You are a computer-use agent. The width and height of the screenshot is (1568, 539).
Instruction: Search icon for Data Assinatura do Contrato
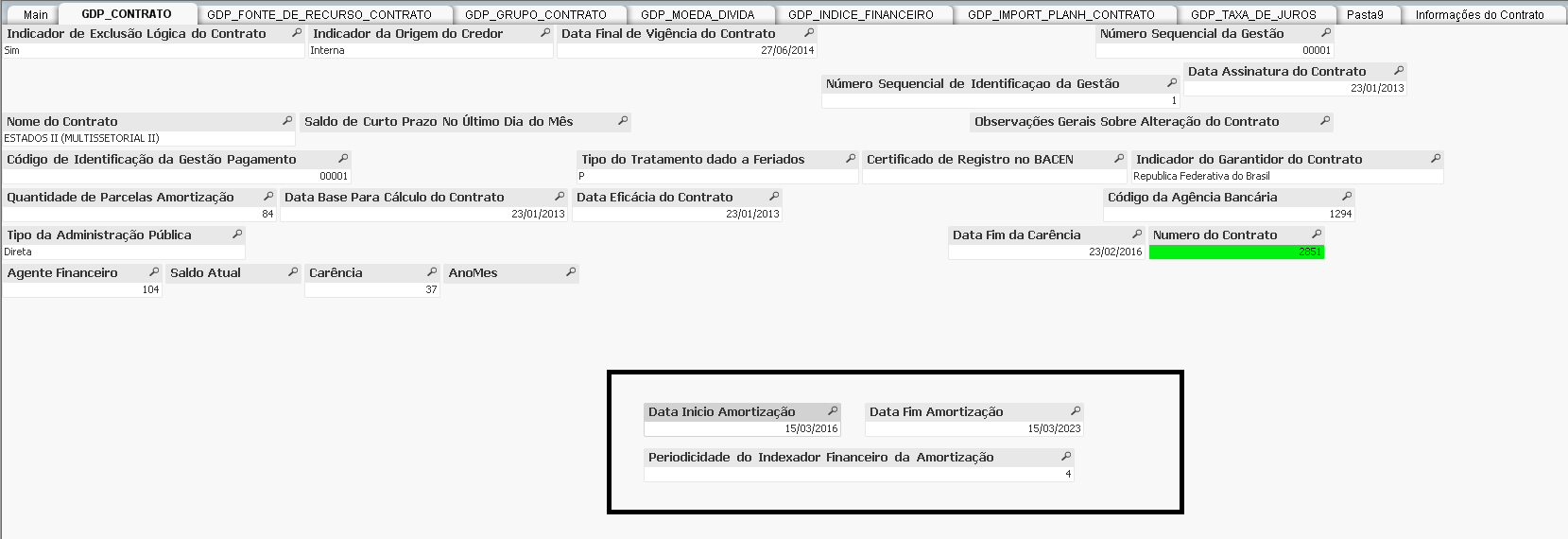tap(1399, 71)
